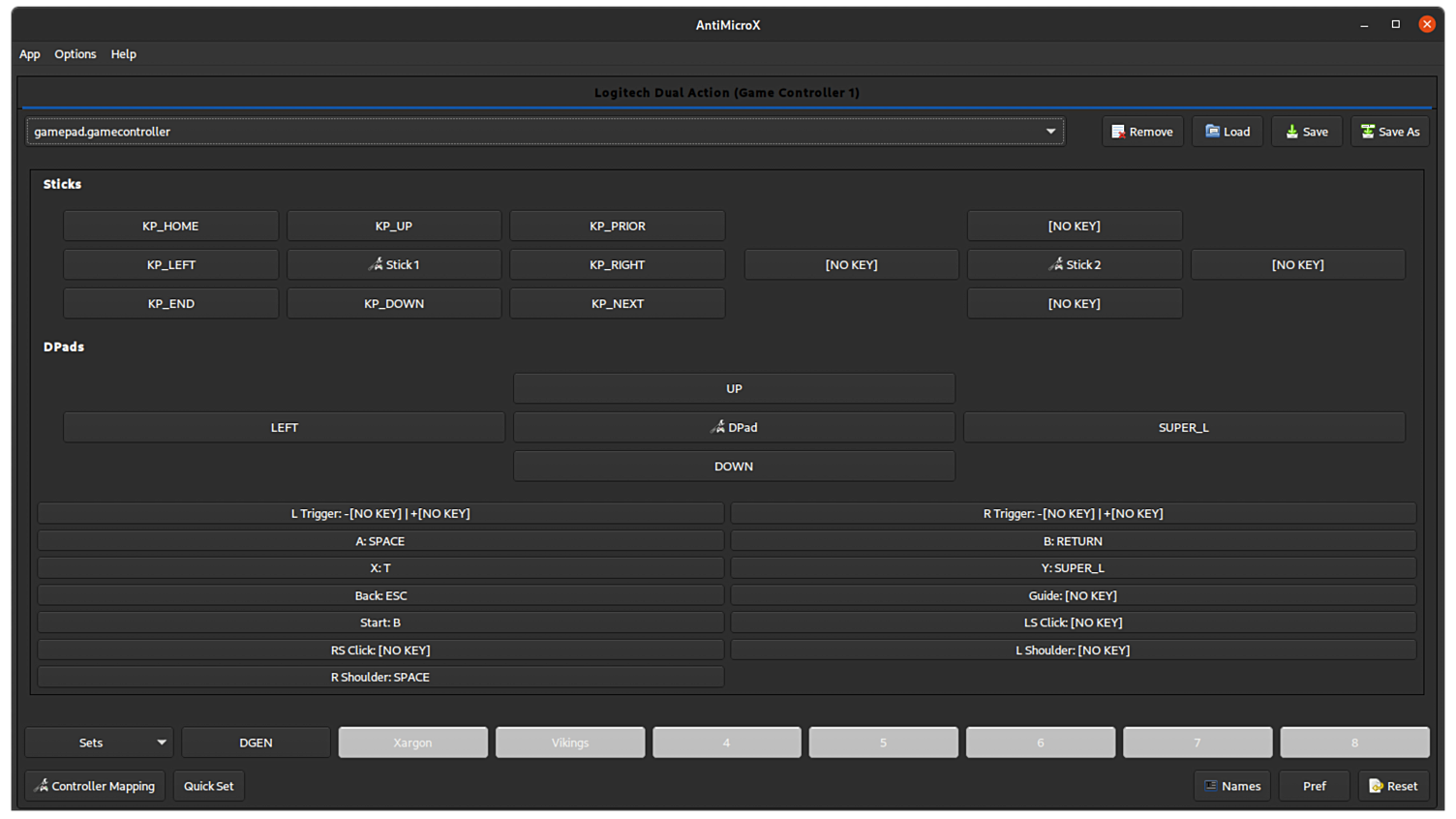The image size is (1456, 819).
Task: Load a profile with the Load button
Action: click(1227, 132)
